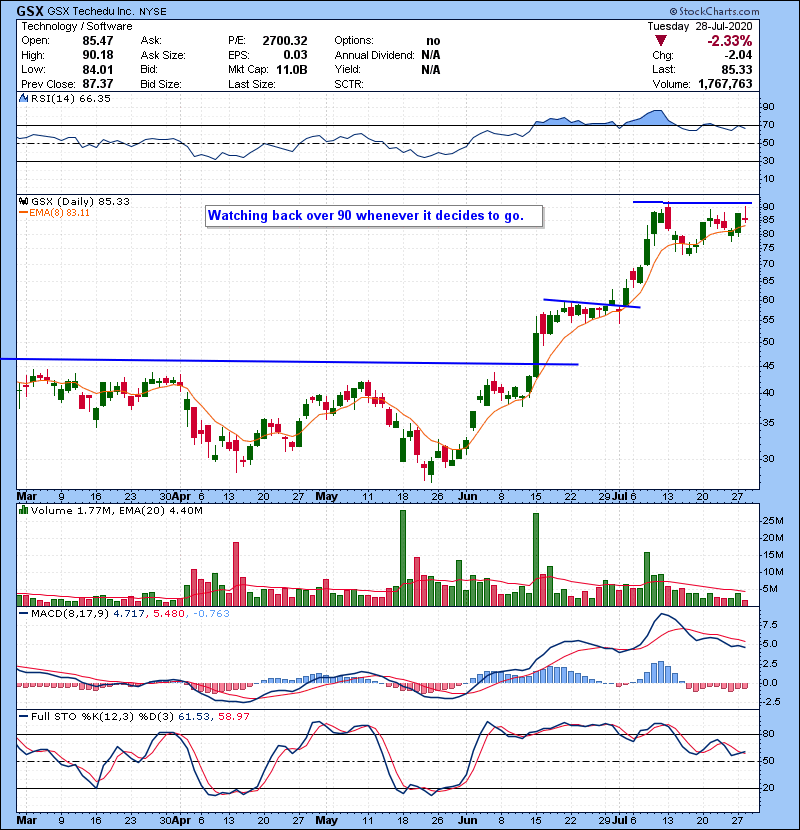Click the NYSE exchange label
The width and height of the screenshot is (800, 830).
pos(153,12)
